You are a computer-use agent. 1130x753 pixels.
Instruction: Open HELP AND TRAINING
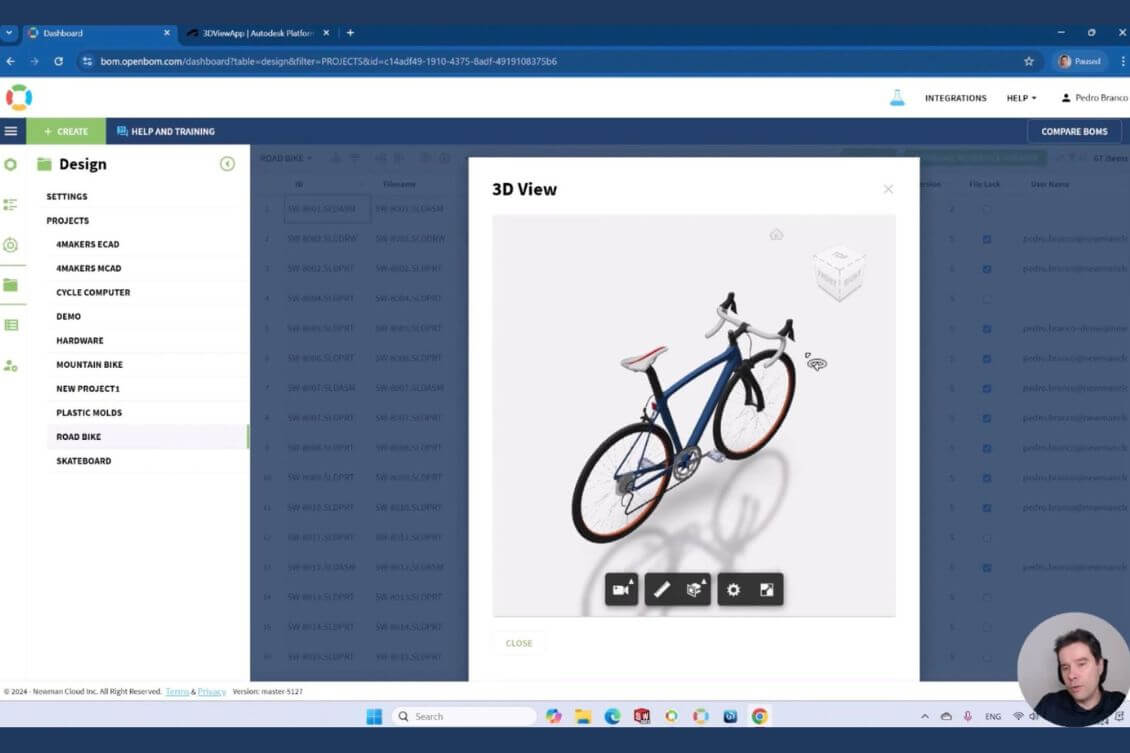(x=166, y=131)
